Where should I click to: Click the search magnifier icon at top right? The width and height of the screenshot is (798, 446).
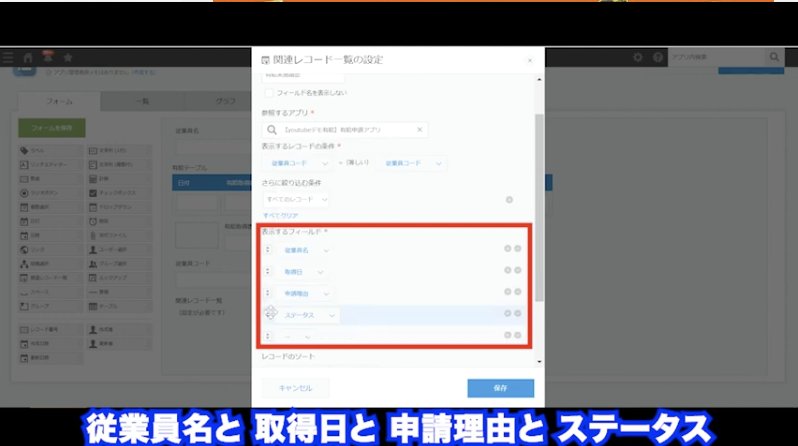click(x=773, y=58)
